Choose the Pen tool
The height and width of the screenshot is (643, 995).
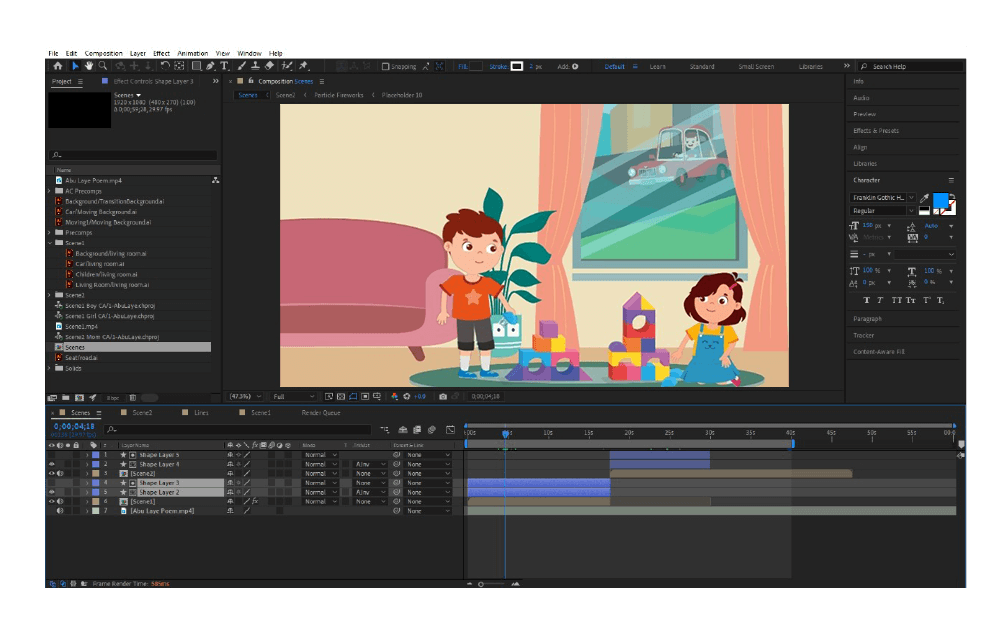210,66
